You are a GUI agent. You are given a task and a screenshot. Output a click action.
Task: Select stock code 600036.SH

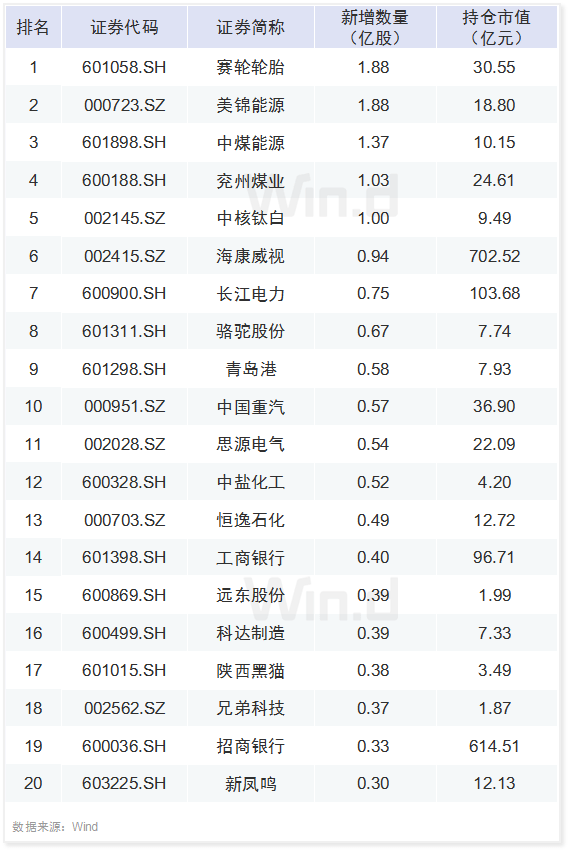[124, 747]
